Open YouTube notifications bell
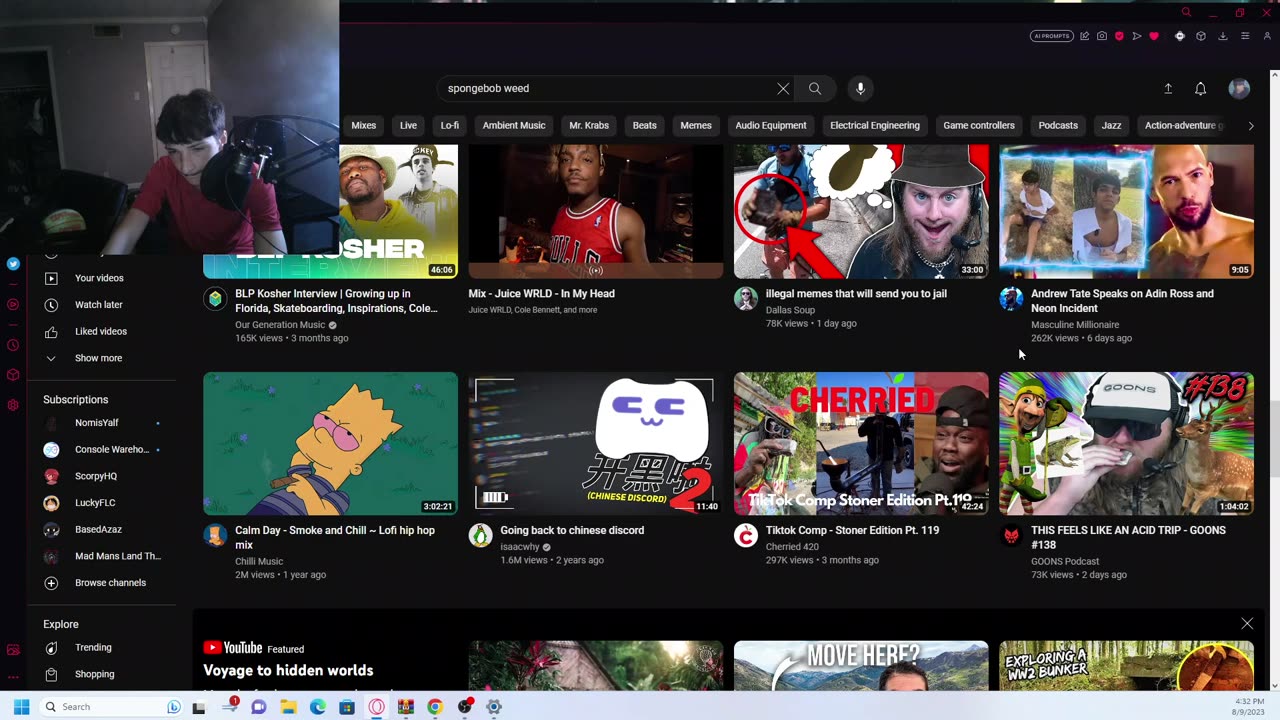1280x720 pixels. pyautogui.click(x=1200, y=88)
